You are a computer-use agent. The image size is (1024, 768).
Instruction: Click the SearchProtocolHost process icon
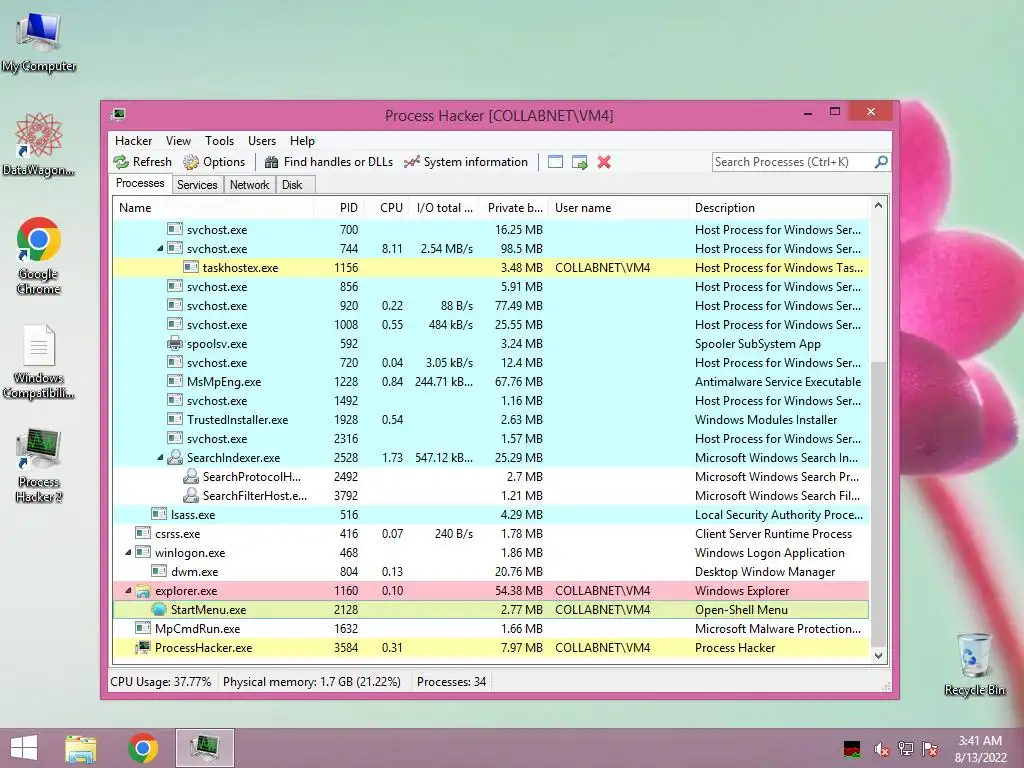[191, 476]
